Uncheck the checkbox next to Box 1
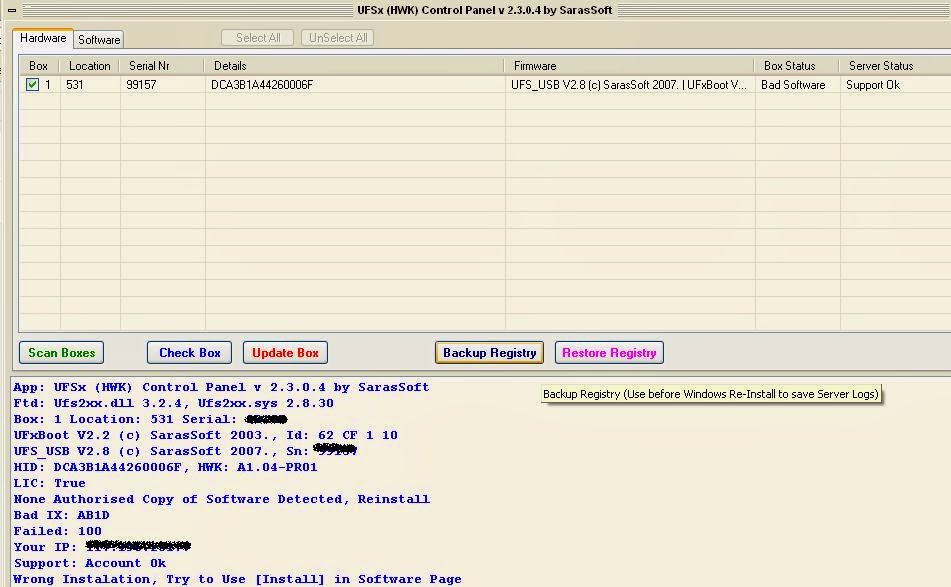The width and height of the screenshot is (951, 587). pyautogui.click(x=31, y=85)
